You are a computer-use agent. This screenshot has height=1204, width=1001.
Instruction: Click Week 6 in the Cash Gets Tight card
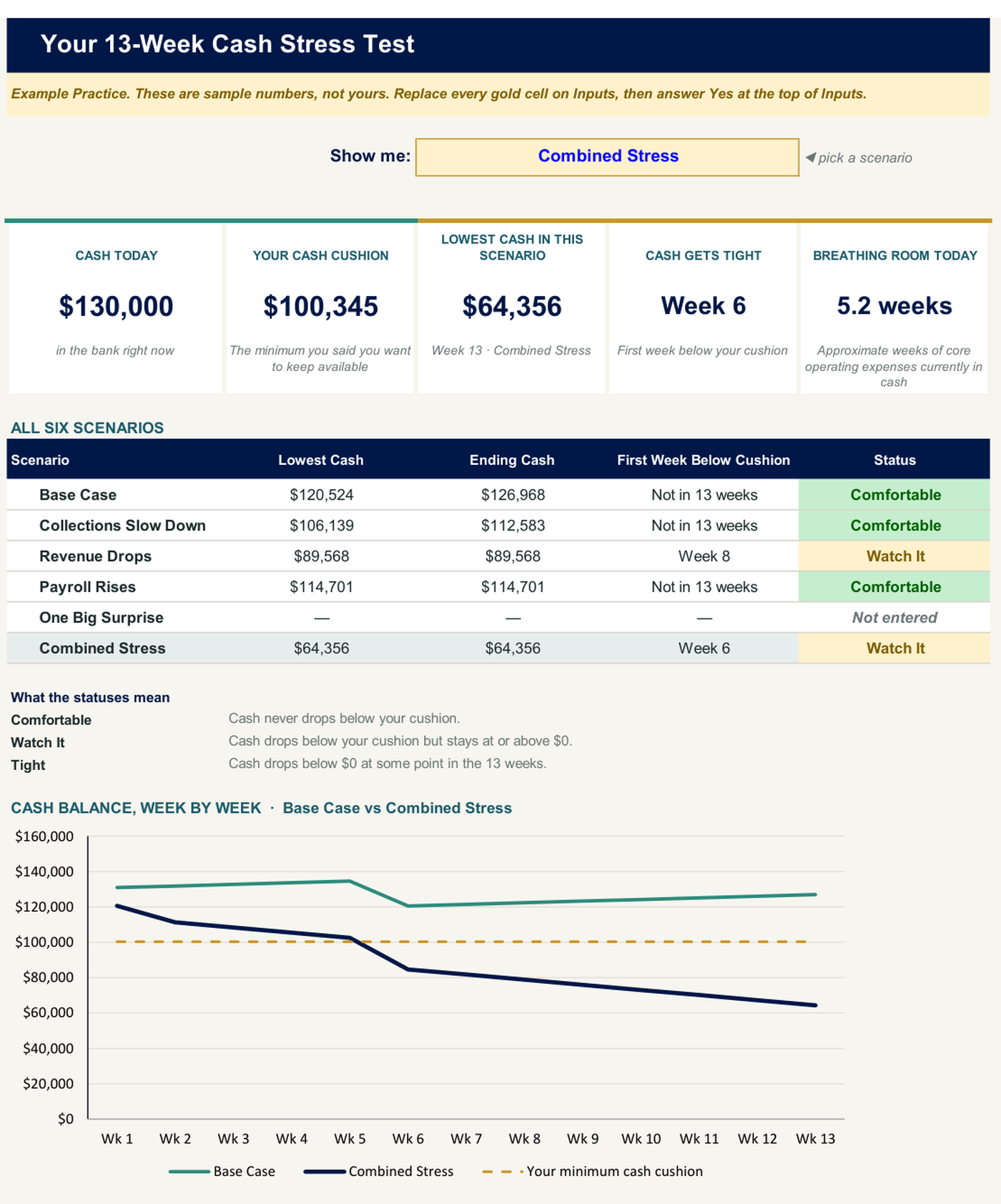tap(704, 306)
